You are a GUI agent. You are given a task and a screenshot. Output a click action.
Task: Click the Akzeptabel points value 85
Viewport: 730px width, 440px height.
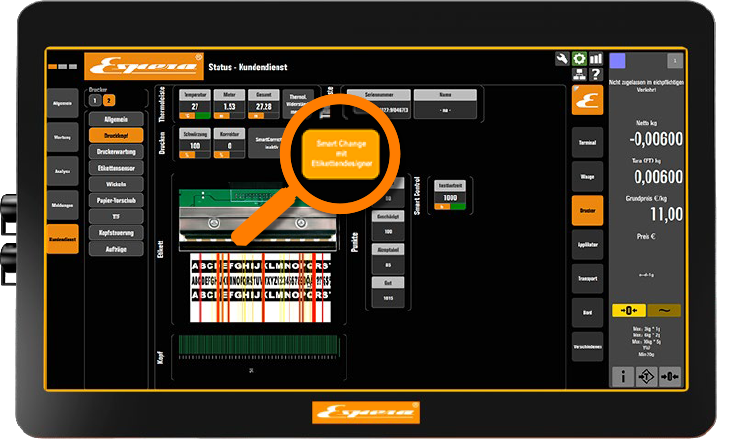point(388,260)
